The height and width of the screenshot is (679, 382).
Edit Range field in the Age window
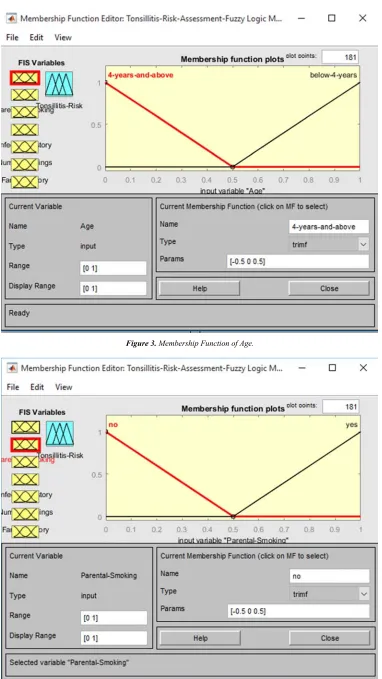click(113, 268)
